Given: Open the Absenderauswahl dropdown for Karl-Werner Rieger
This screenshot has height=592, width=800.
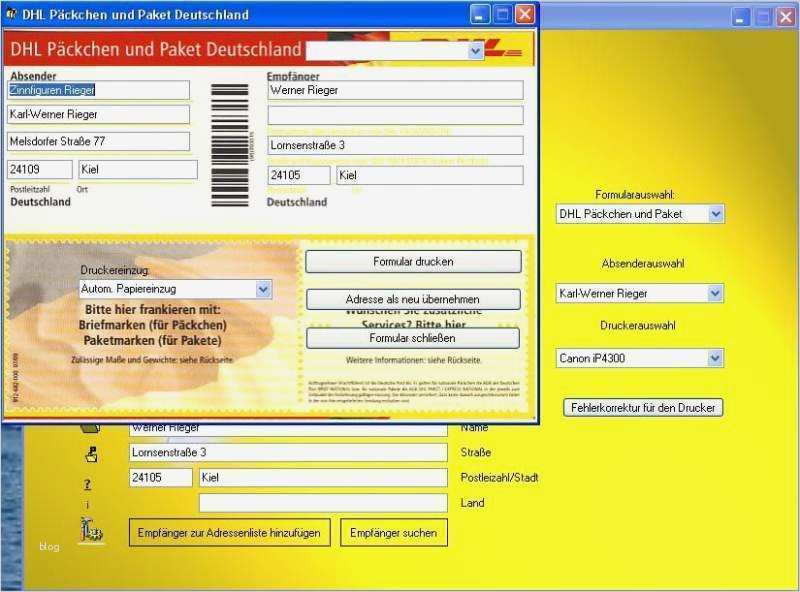Looking at the screenshot, I should point(714,293).
